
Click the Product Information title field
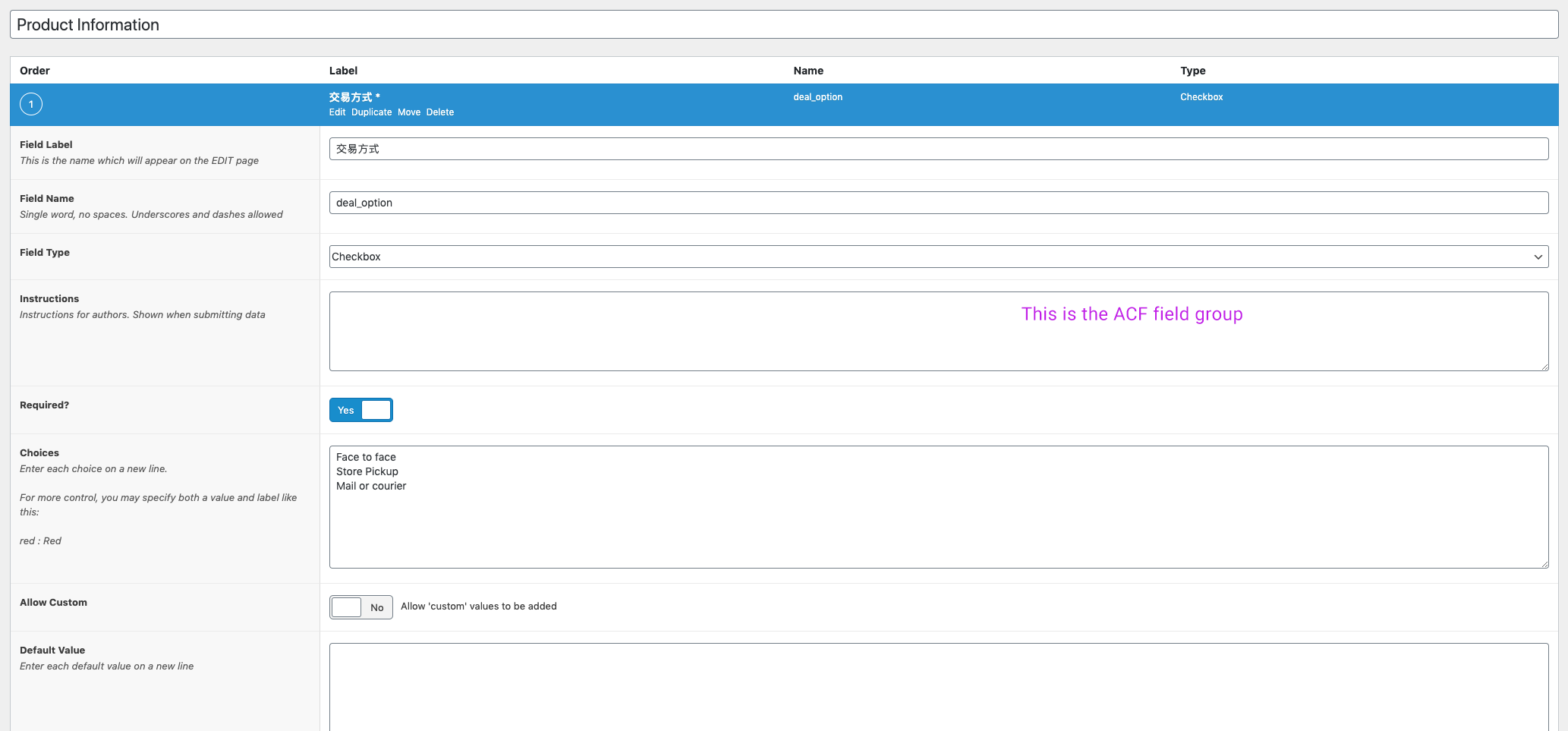(x=782, y=24)
